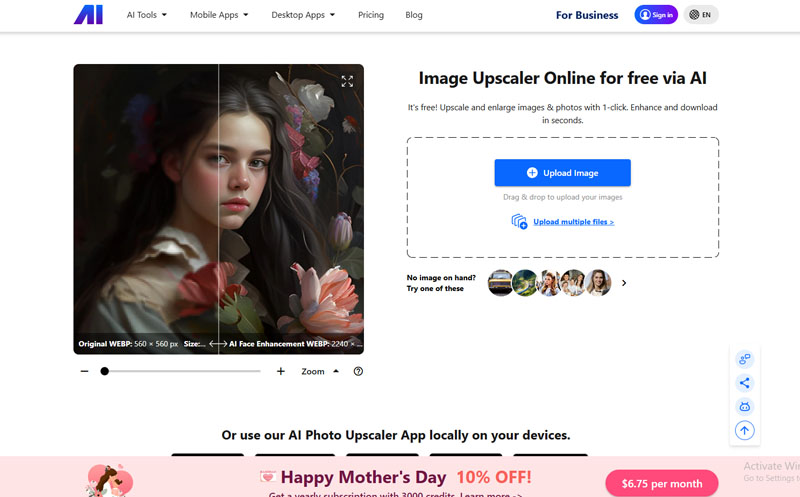Click the feedback chat bubbles icon
The width and height of the screenshot is (800, 497).
tap(744, 359)
